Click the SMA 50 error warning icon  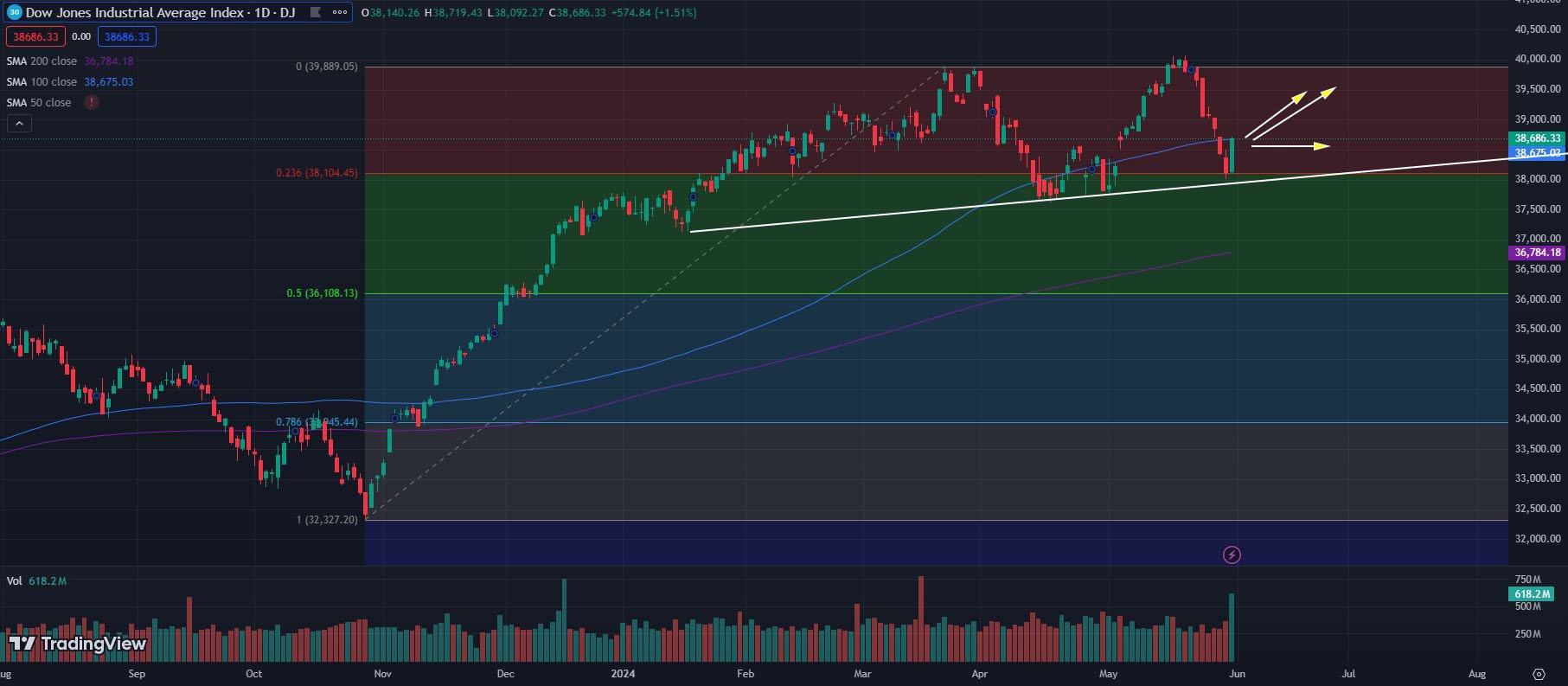91,102
